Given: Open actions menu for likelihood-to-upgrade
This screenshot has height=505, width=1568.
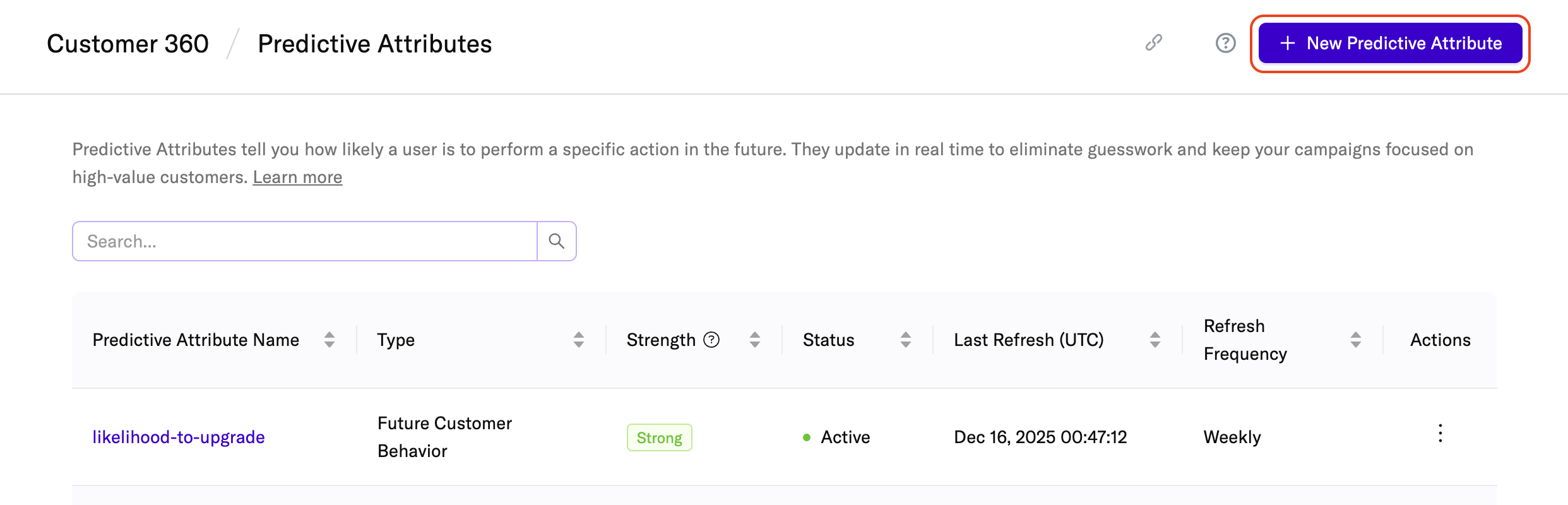Looking at the screenshot, I should tap(1440, 433).
